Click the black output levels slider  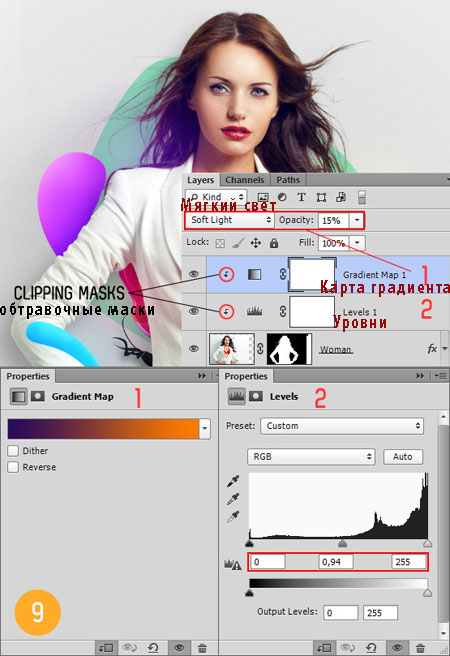[249, 592]
